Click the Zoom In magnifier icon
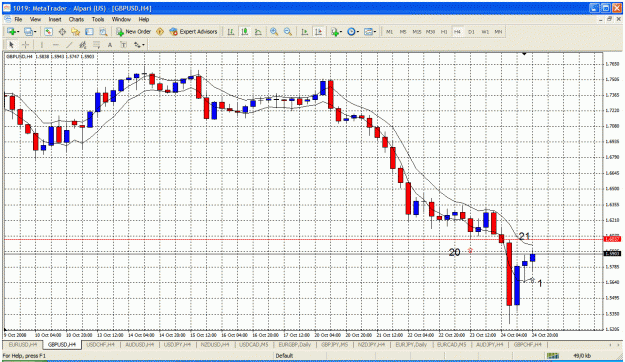 click(274, 31)
